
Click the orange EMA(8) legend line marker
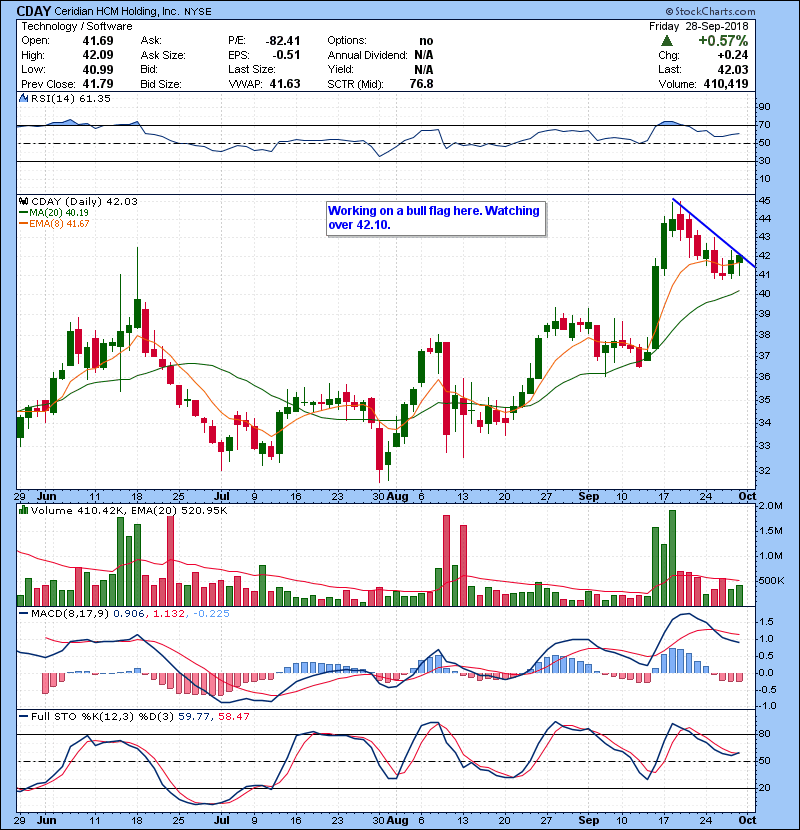23,223
